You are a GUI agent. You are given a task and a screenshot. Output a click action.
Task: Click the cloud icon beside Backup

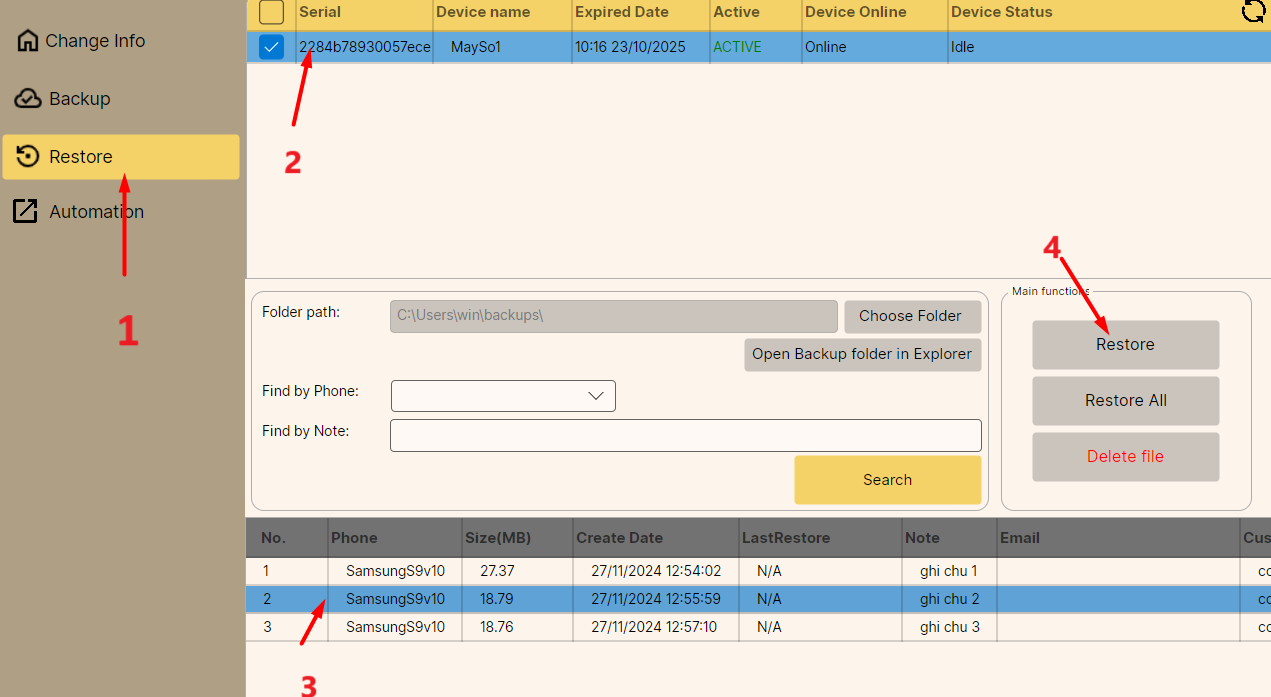point(28,99)
